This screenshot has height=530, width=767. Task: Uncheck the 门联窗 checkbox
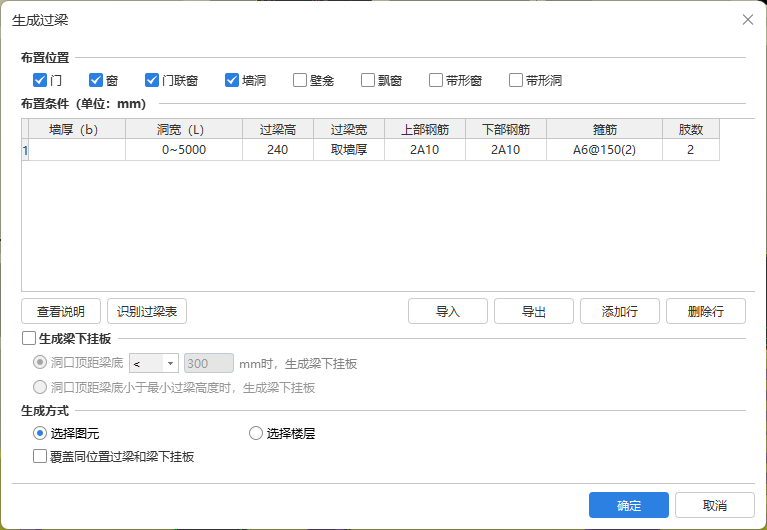(152, 80)
